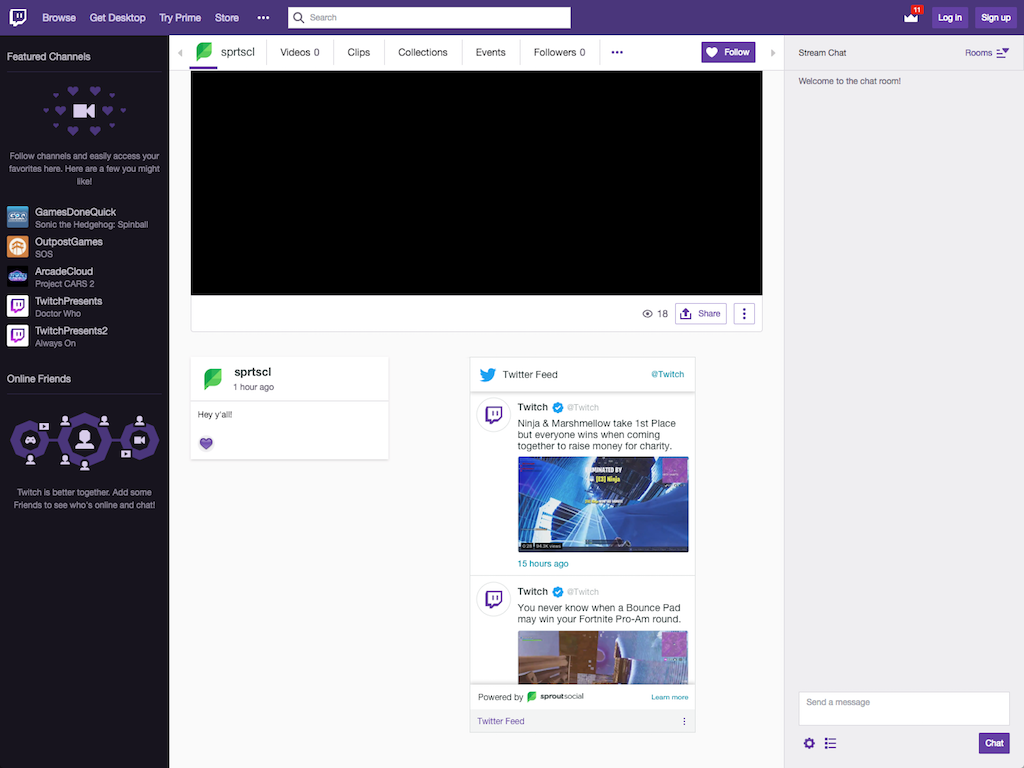Open the 15 hours ago tweet timestamp
1024x768 pixels.
543,564
